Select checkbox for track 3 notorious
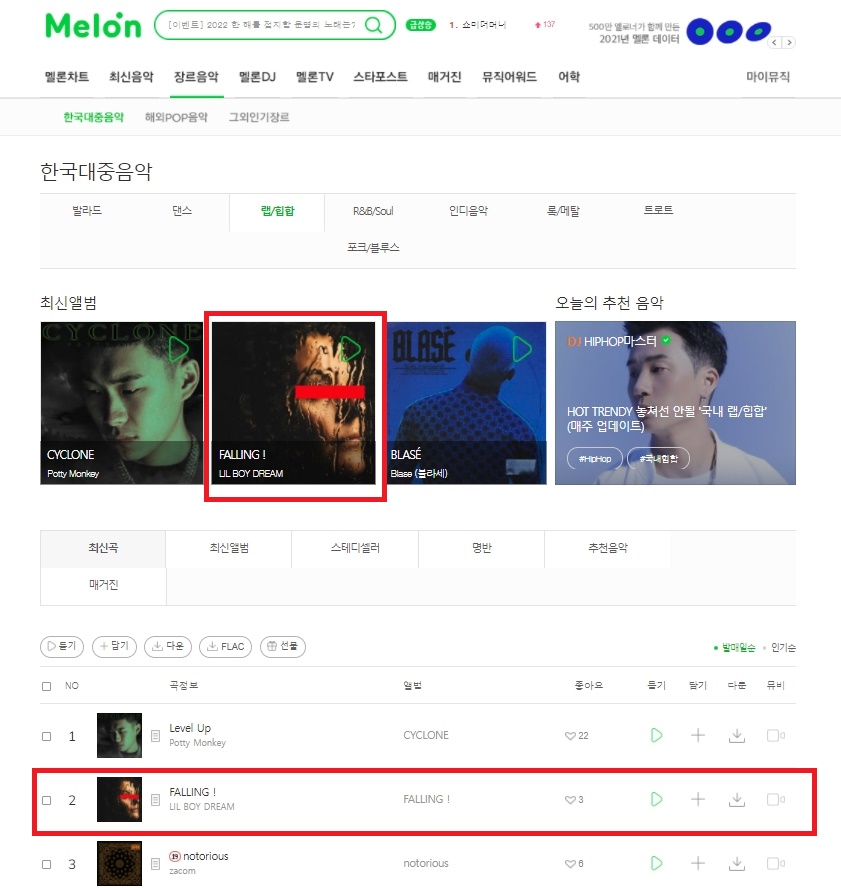 (x=46, y=864)
